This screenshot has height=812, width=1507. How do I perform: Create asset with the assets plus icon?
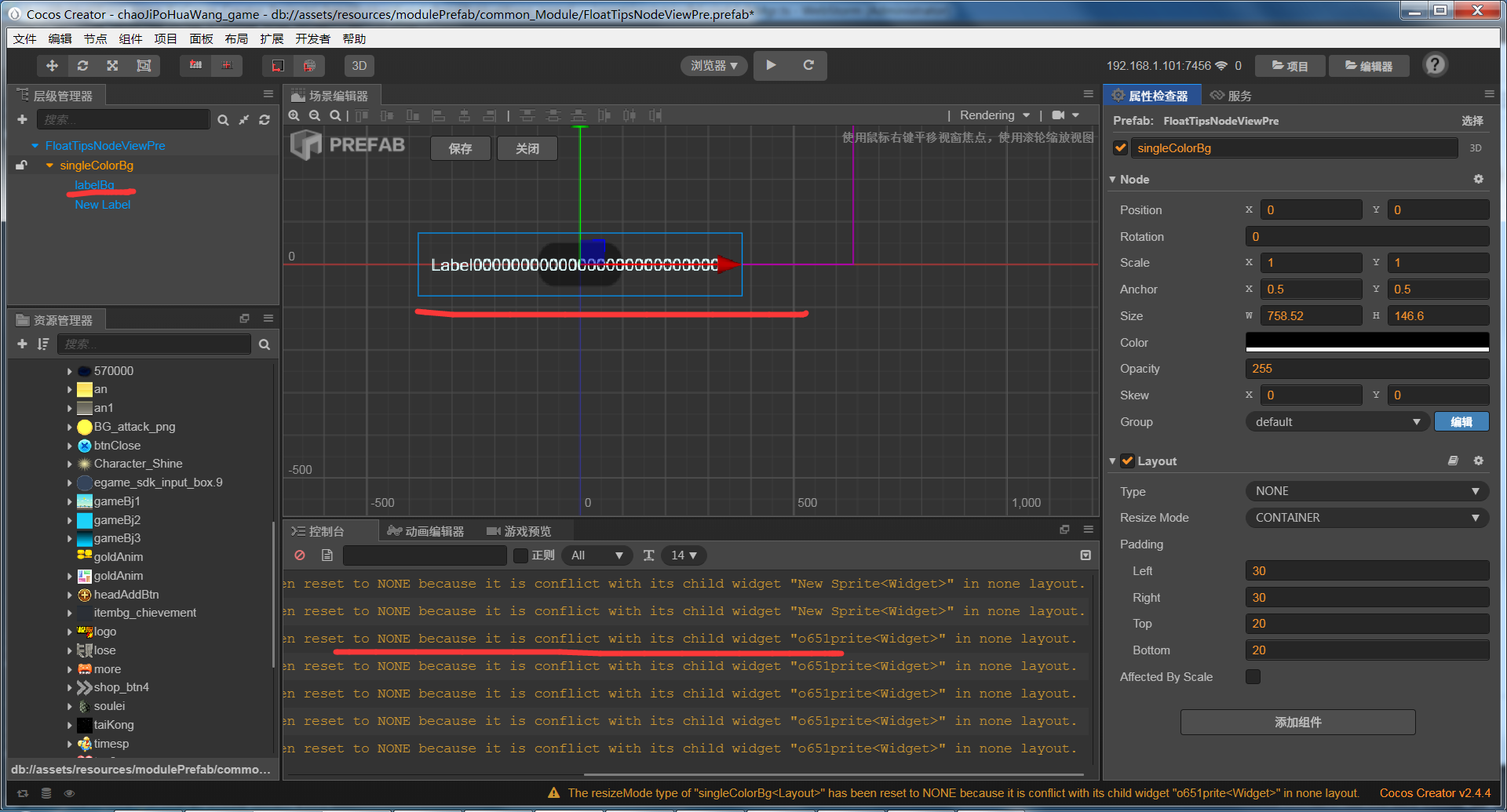point(22,344)
